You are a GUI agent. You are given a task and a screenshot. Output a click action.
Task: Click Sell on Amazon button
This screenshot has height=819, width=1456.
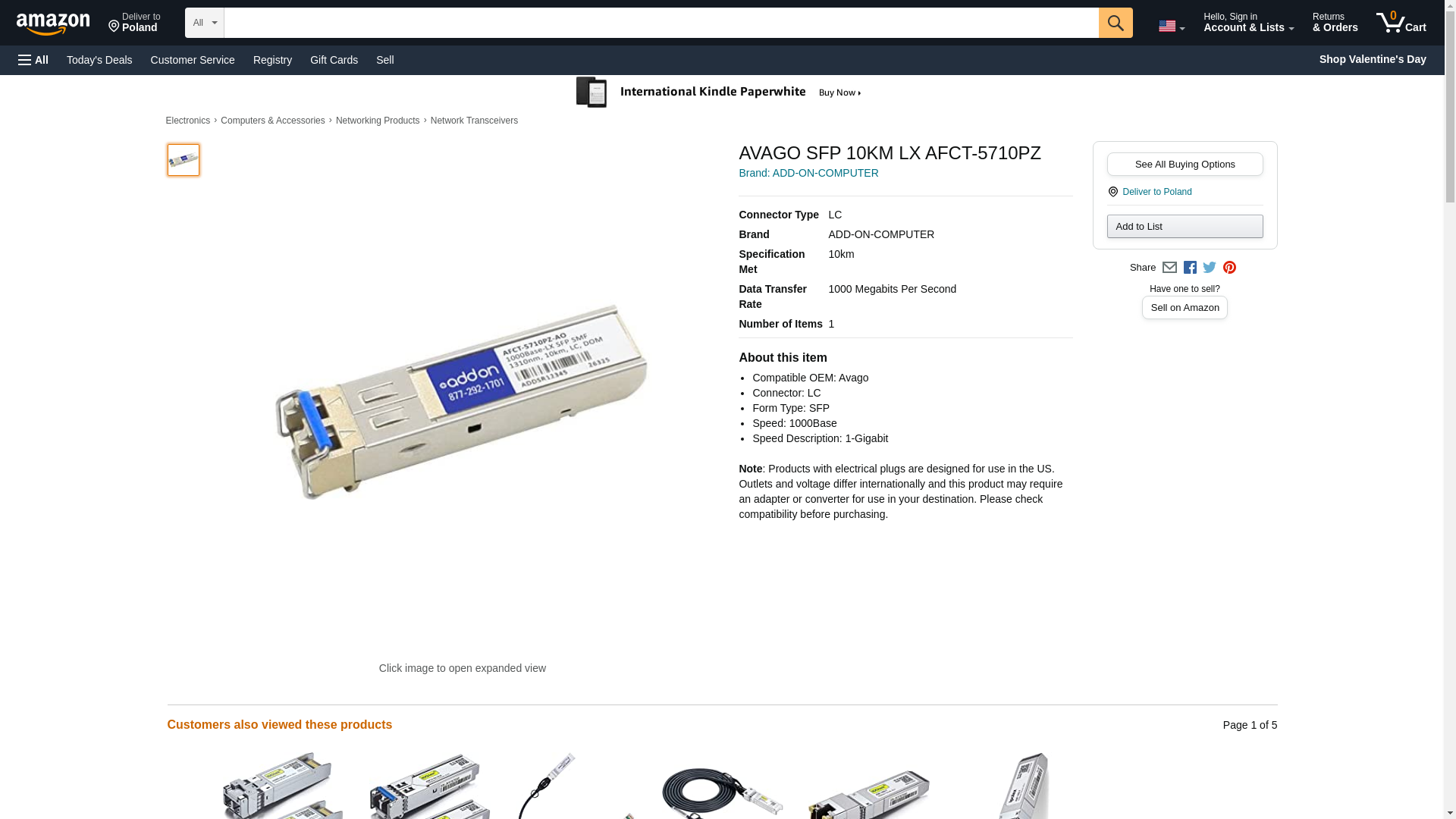pos(1185,308)
